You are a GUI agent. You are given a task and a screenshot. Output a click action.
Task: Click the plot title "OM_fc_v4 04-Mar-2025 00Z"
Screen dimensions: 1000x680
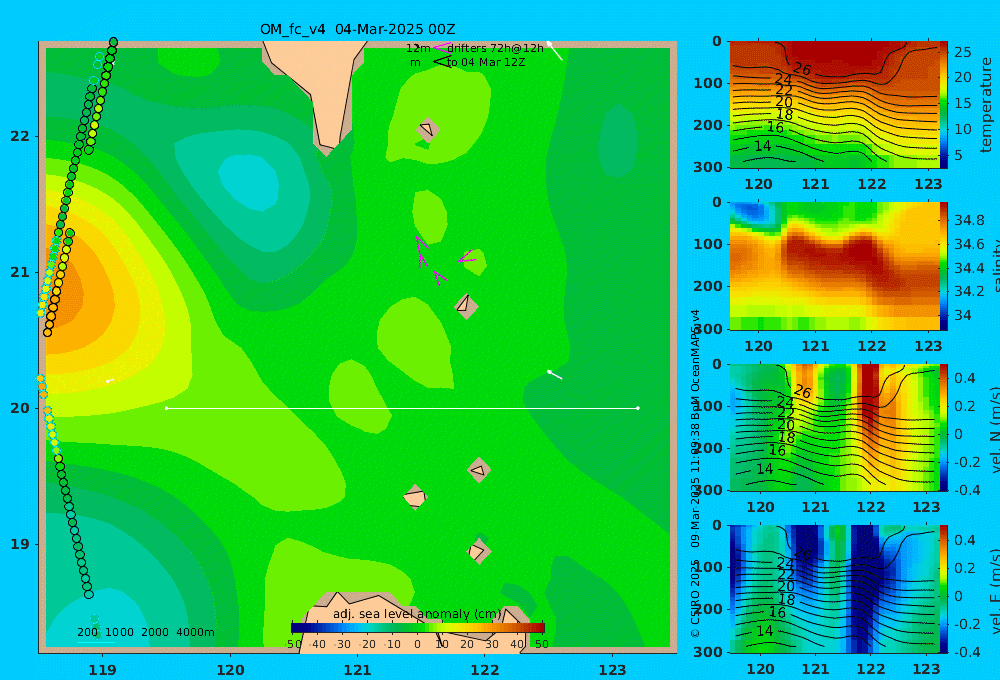pyautogui.click(x=357, y=29)
